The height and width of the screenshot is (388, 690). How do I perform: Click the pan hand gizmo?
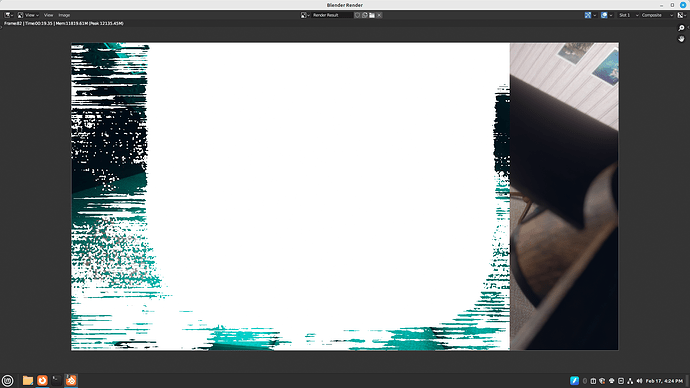coord(681,39)
